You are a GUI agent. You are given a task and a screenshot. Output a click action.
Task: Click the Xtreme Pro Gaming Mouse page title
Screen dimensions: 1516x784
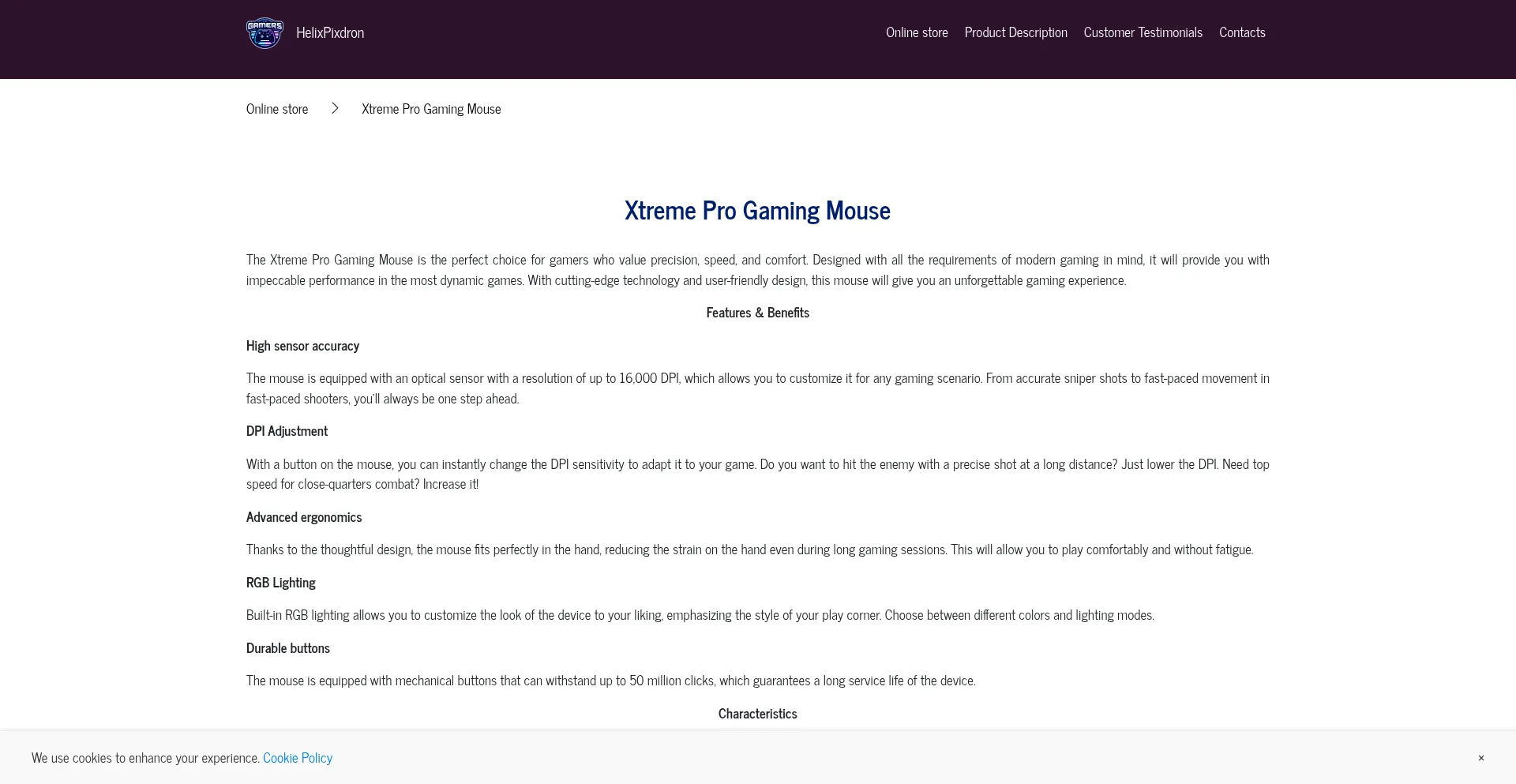(757, 210)
